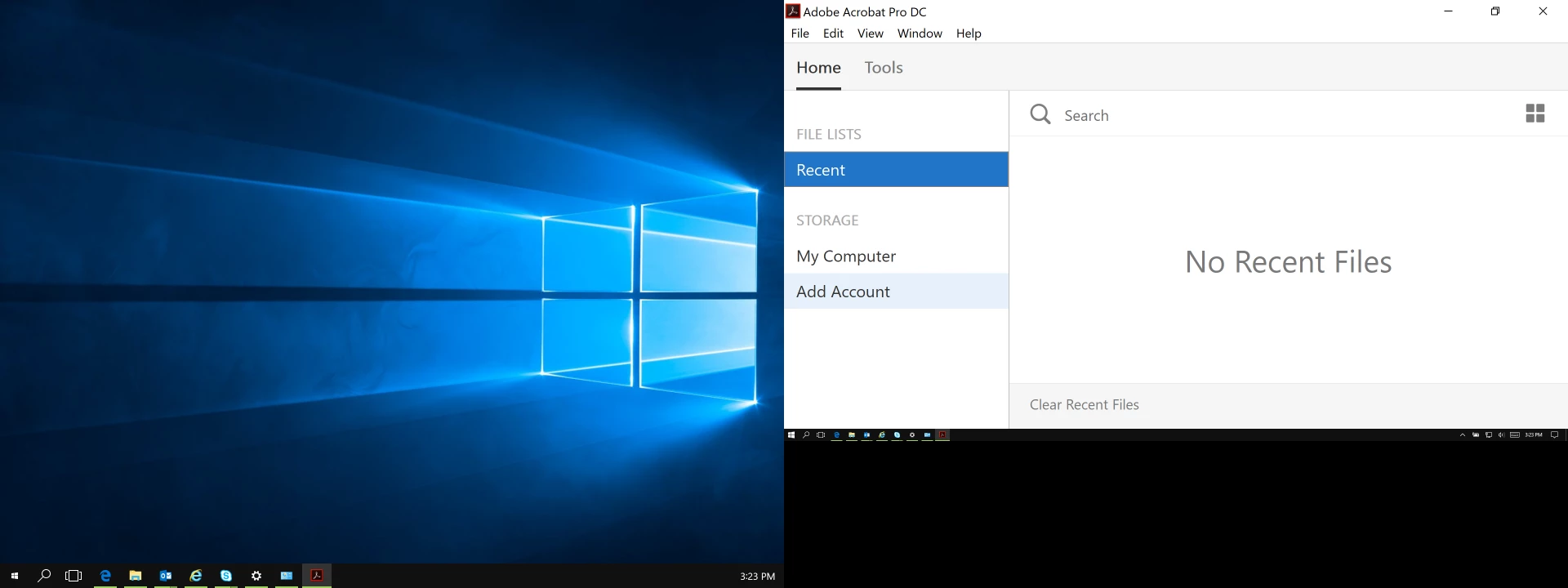Open the Edit menu in Acrobat
1568x588 pixels.
(x=833, y=33)
